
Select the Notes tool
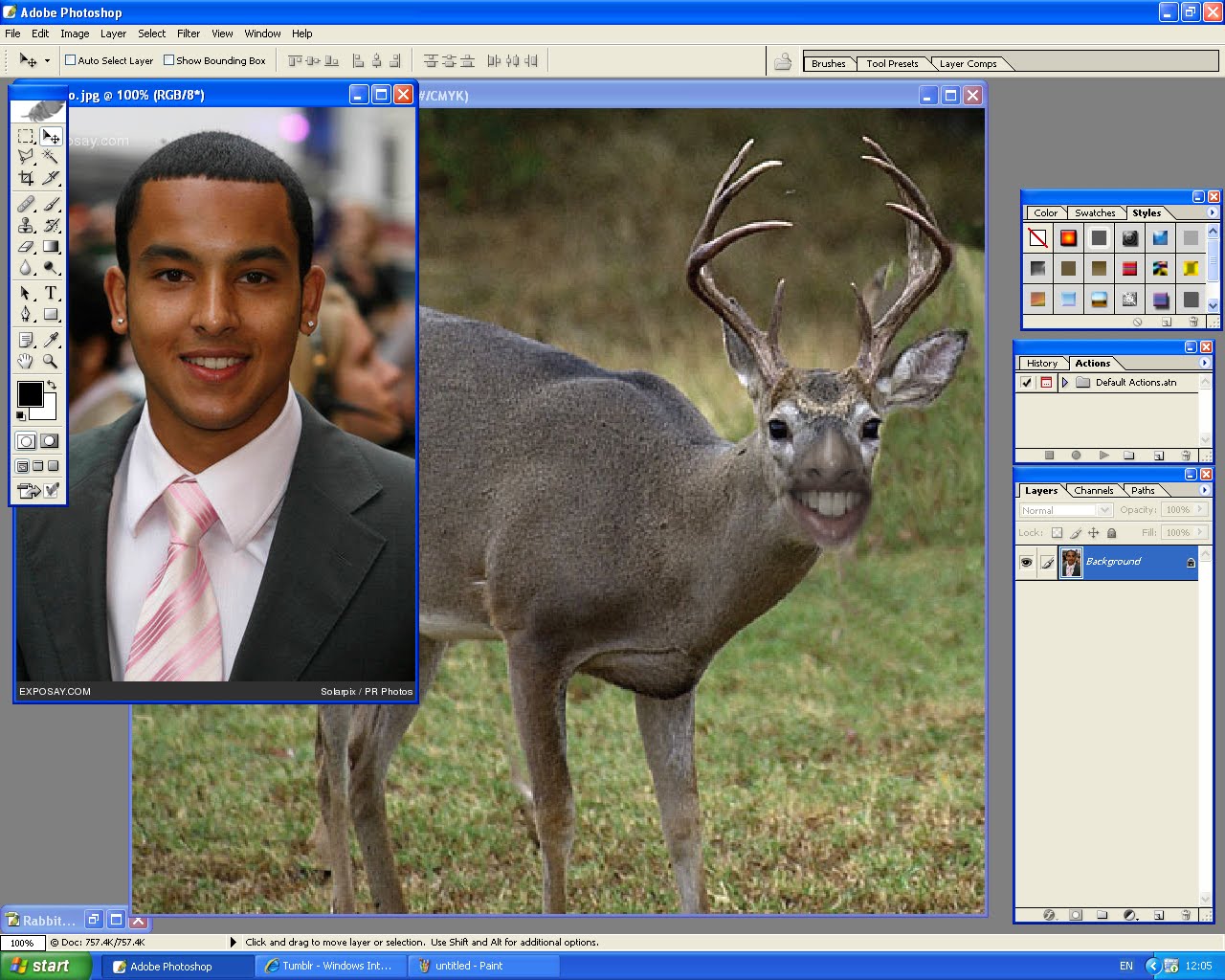click(x=26, y=340)
